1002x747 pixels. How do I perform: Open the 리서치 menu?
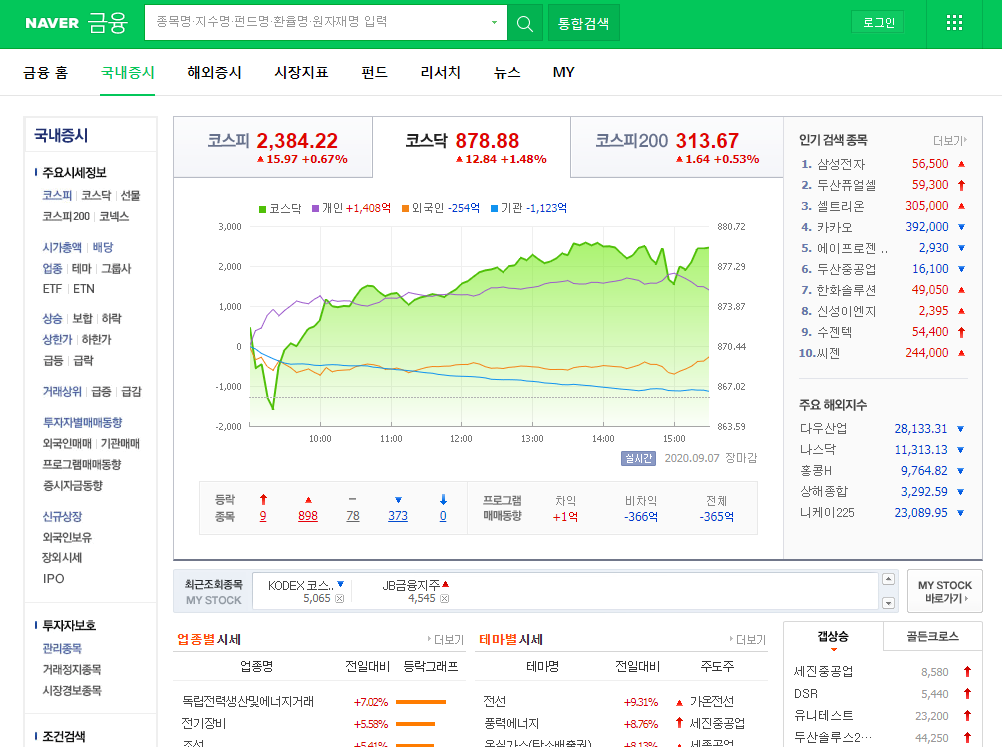[x=440, y=73]
